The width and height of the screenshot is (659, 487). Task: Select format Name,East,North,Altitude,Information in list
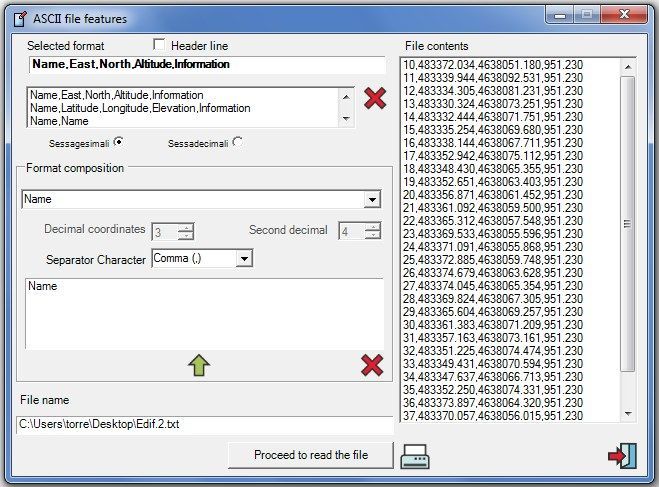pyautogui.click(x=116, y=95)
